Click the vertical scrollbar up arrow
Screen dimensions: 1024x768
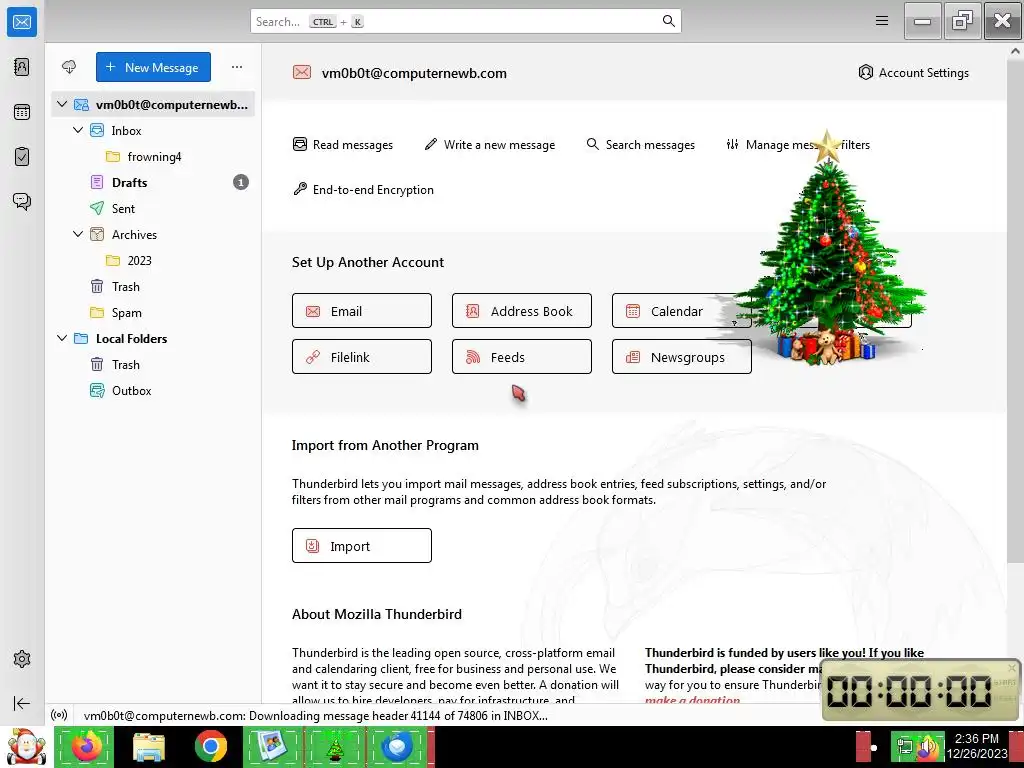[x=1016, y=50]
